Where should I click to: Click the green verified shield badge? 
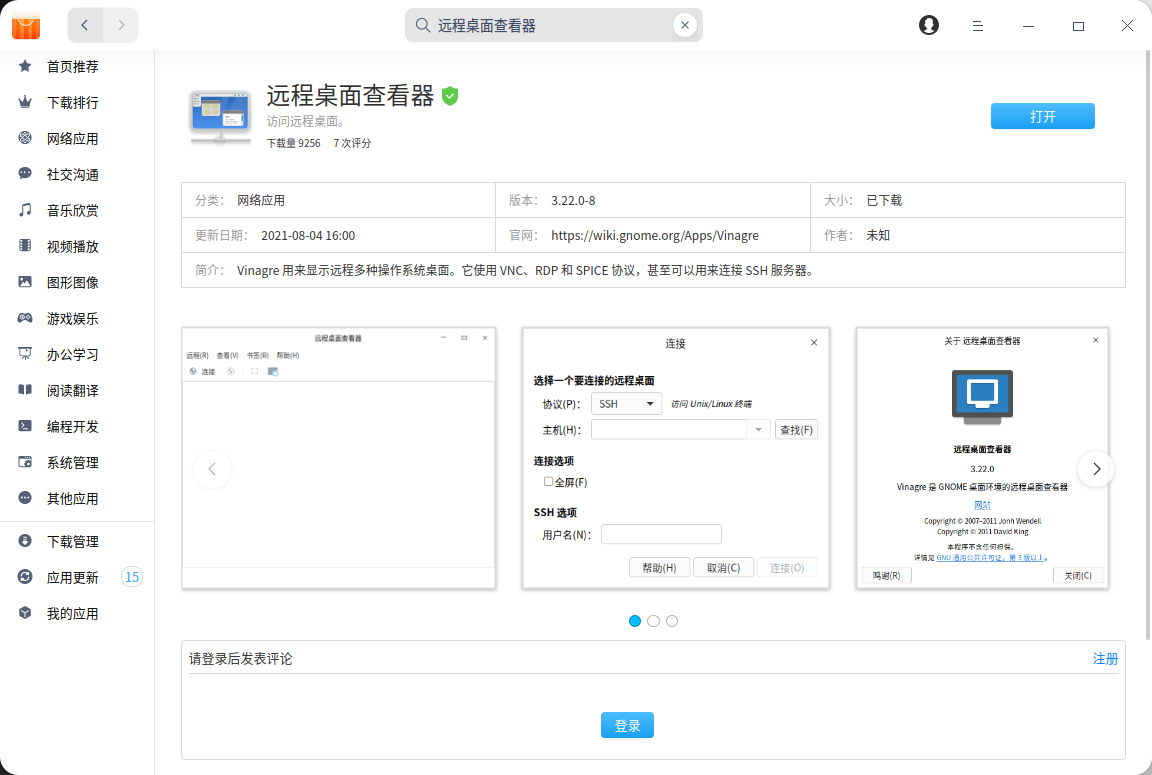pyautogui.click(x=450, y=96)
